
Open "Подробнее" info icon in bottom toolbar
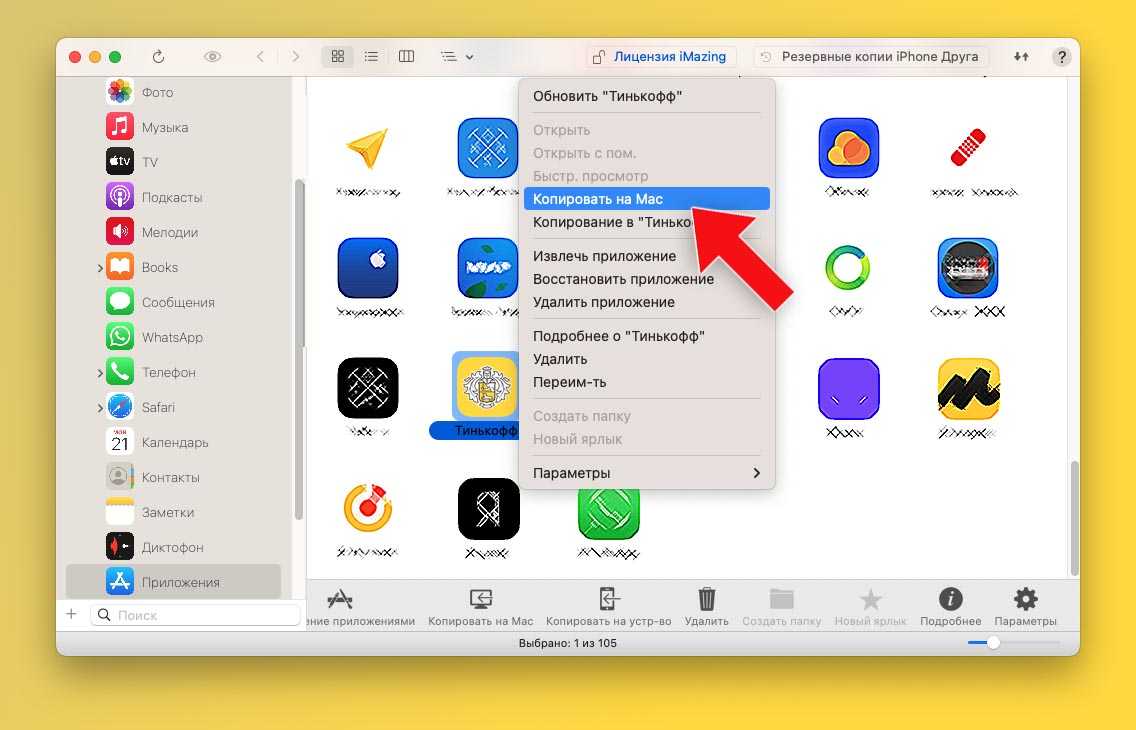(950, 600)
